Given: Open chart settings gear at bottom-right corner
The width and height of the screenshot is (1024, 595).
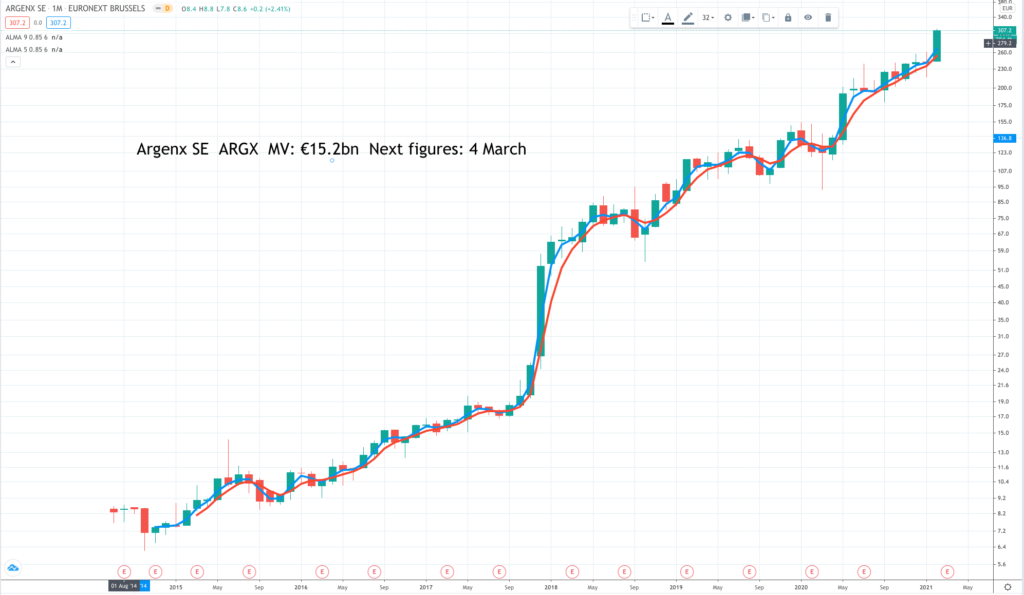Looking at the screenshot, I should (x=1008, y=587).
